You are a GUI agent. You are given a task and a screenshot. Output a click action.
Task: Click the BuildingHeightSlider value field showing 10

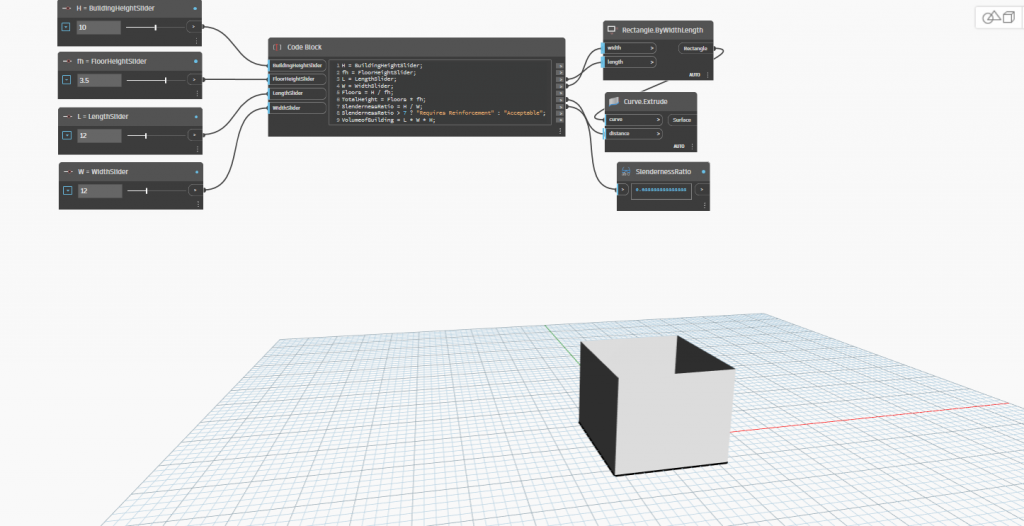click(x=99, y=27)
